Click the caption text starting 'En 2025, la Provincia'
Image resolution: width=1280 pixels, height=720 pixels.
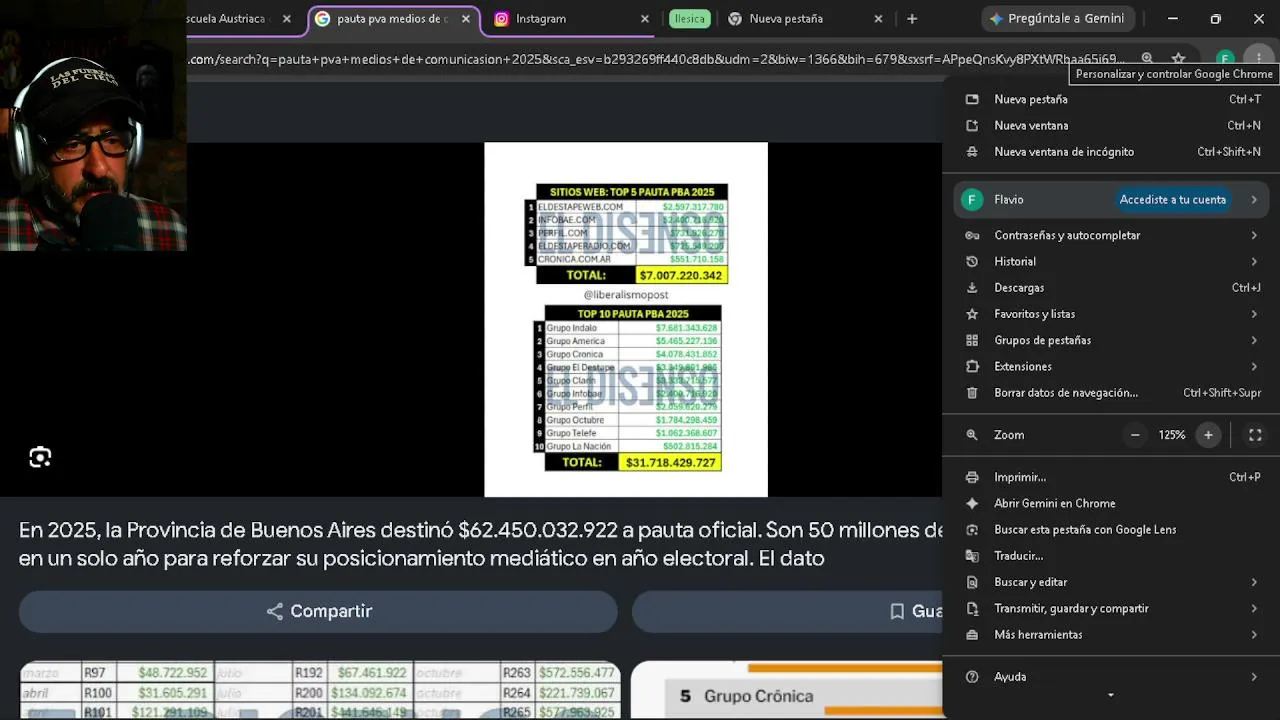[481, 544]
